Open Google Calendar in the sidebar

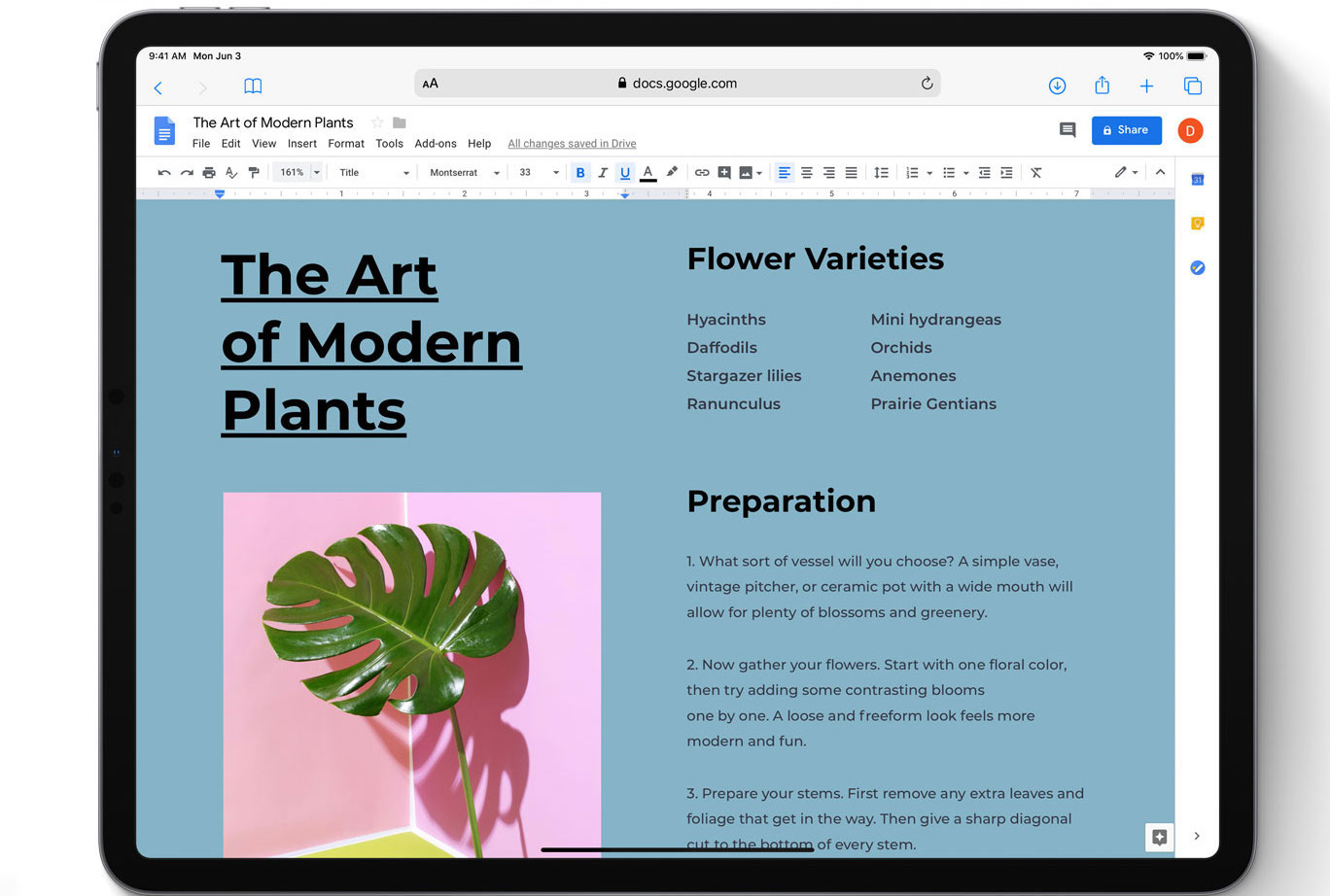[1197, 179]
